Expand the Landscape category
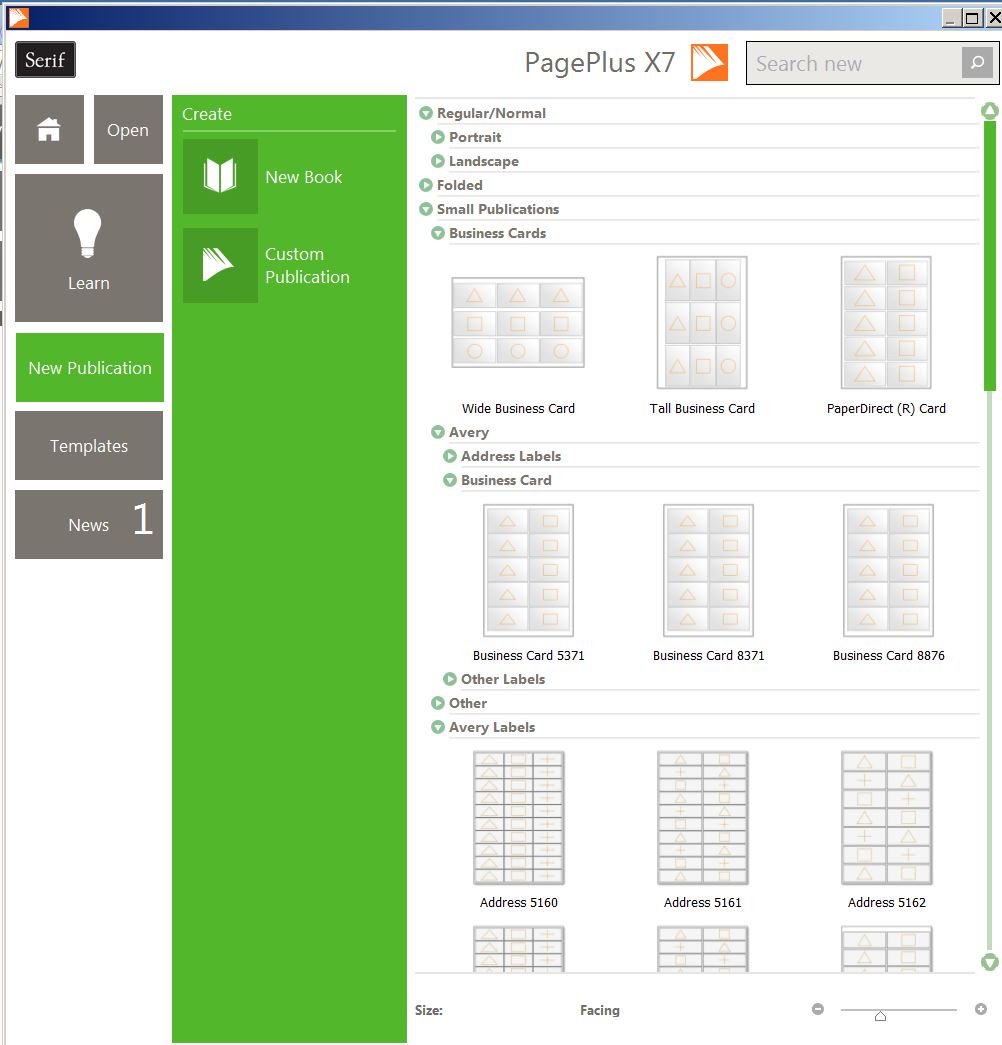1002x1045 pixels. pos(438,161)
